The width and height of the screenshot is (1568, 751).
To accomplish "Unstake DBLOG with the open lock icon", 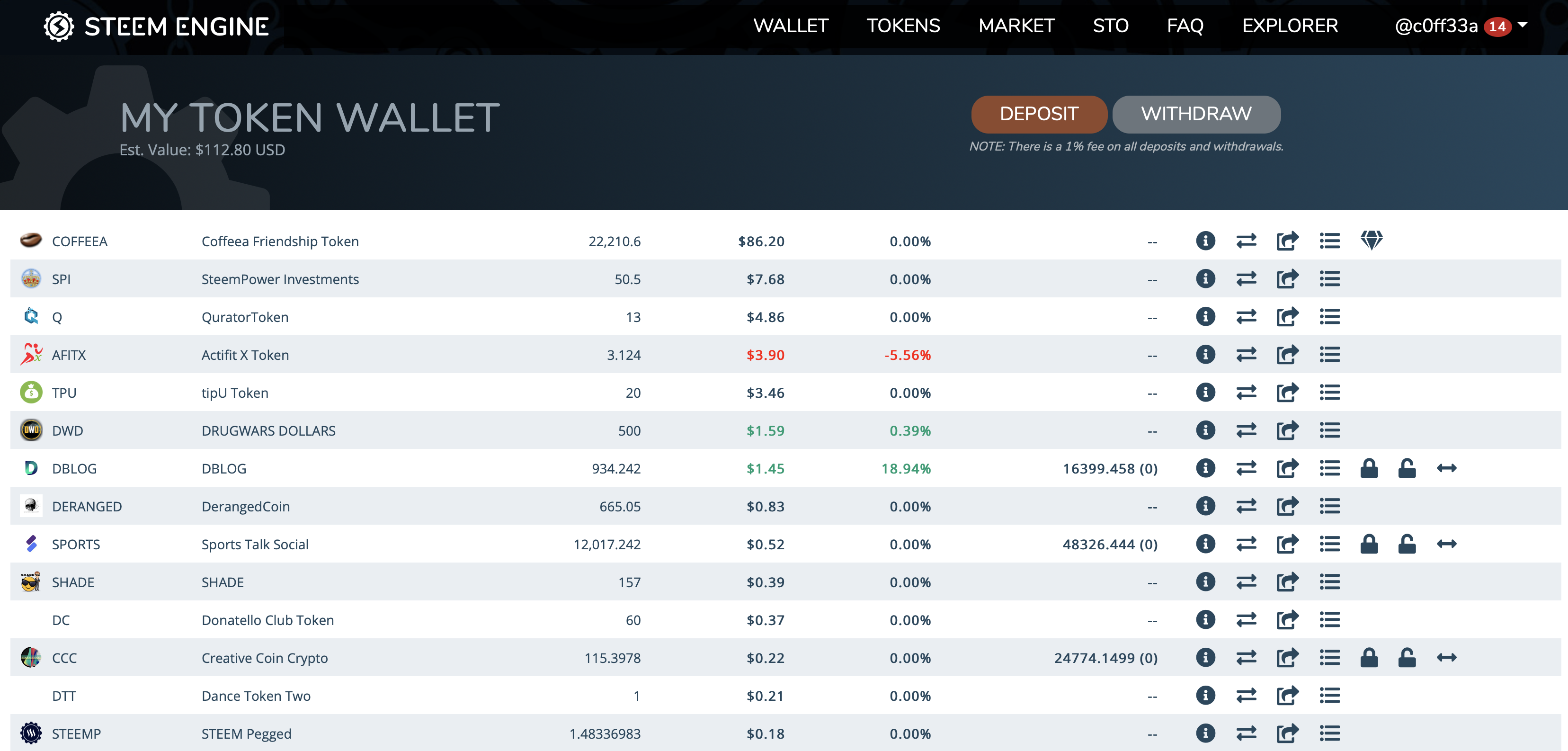I will pyautogui.click(x=1407, y=468).
